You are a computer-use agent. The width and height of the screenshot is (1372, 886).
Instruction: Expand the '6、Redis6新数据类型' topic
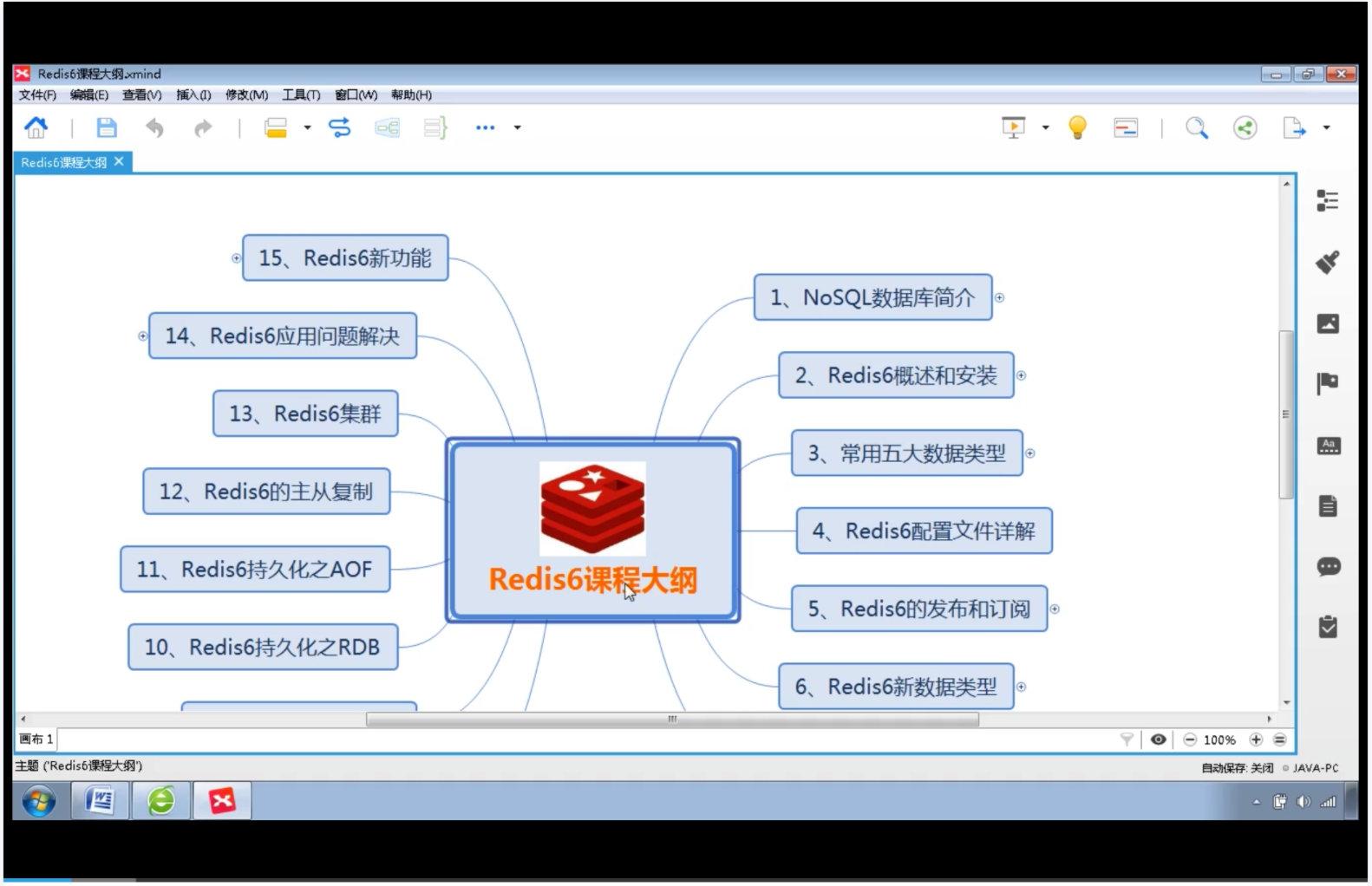[1021, 687]
